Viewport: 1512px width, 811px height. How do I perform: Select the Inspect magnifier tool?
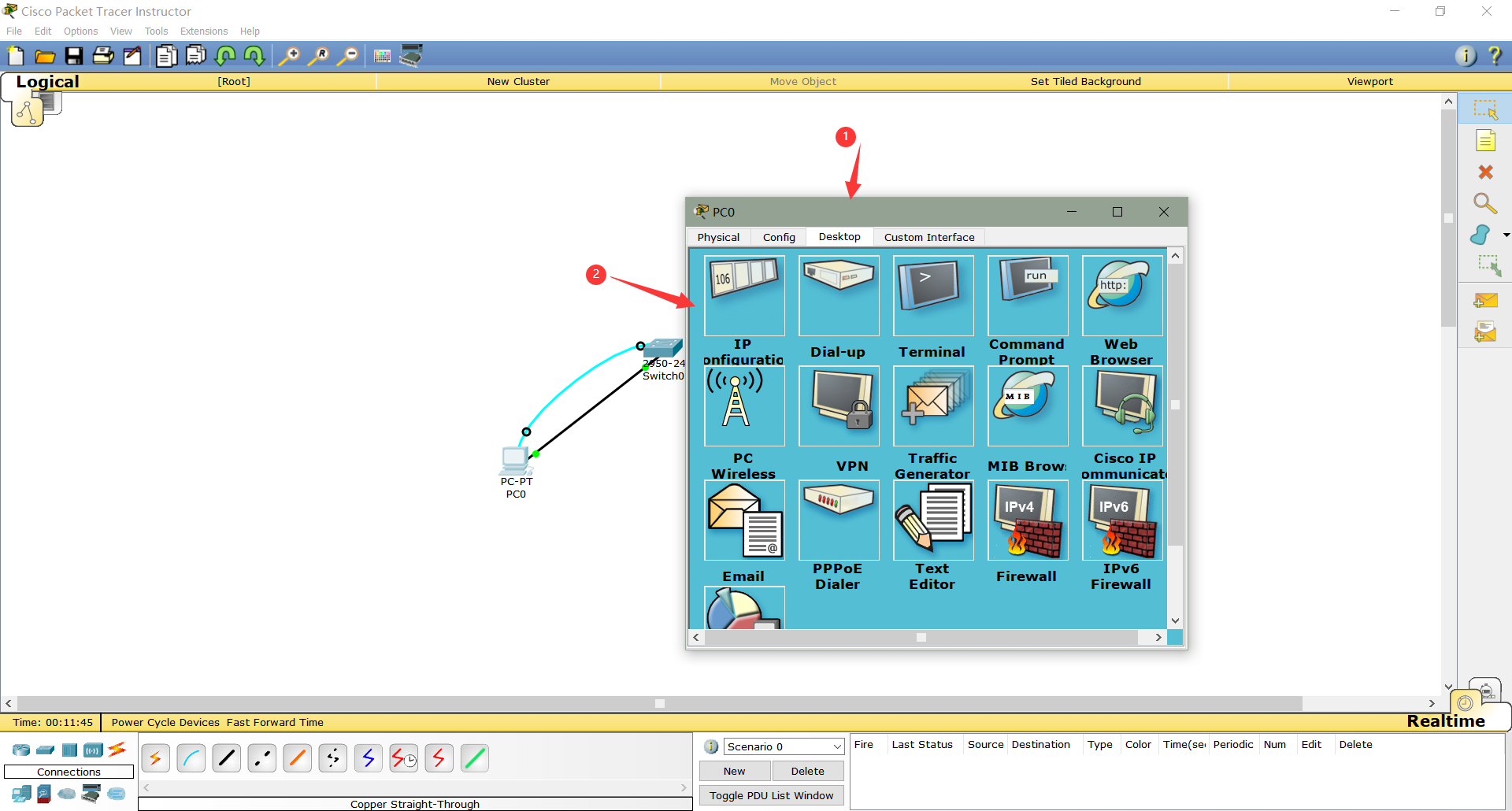click(x=1485, y=203)
